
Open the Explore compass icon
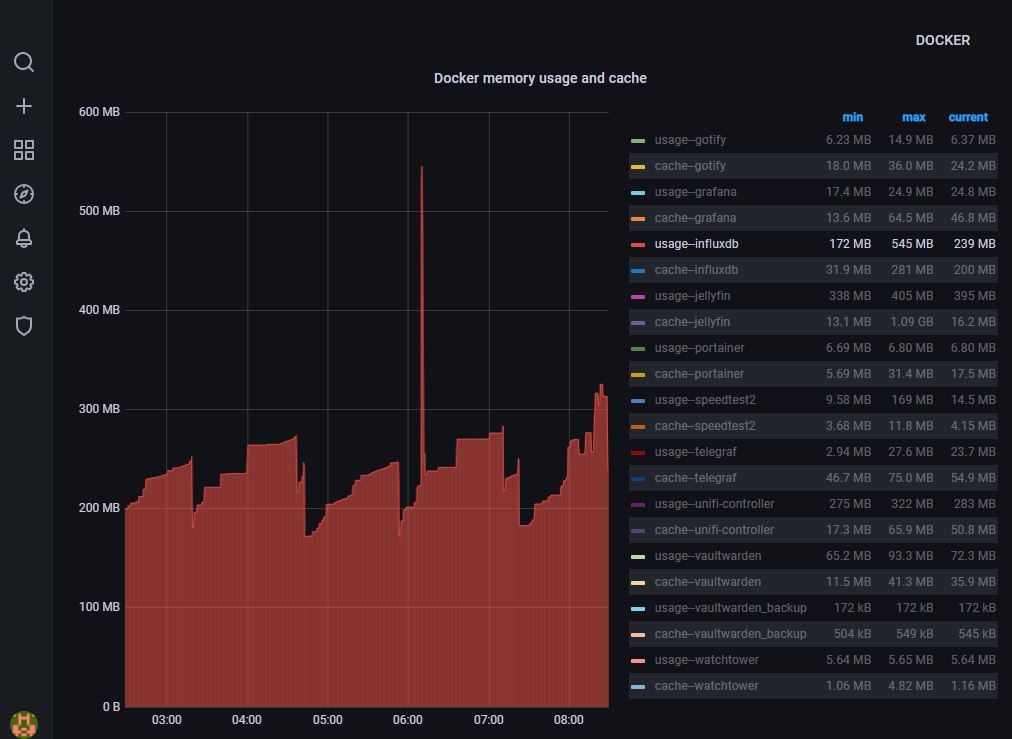click(x=24, y=194)
